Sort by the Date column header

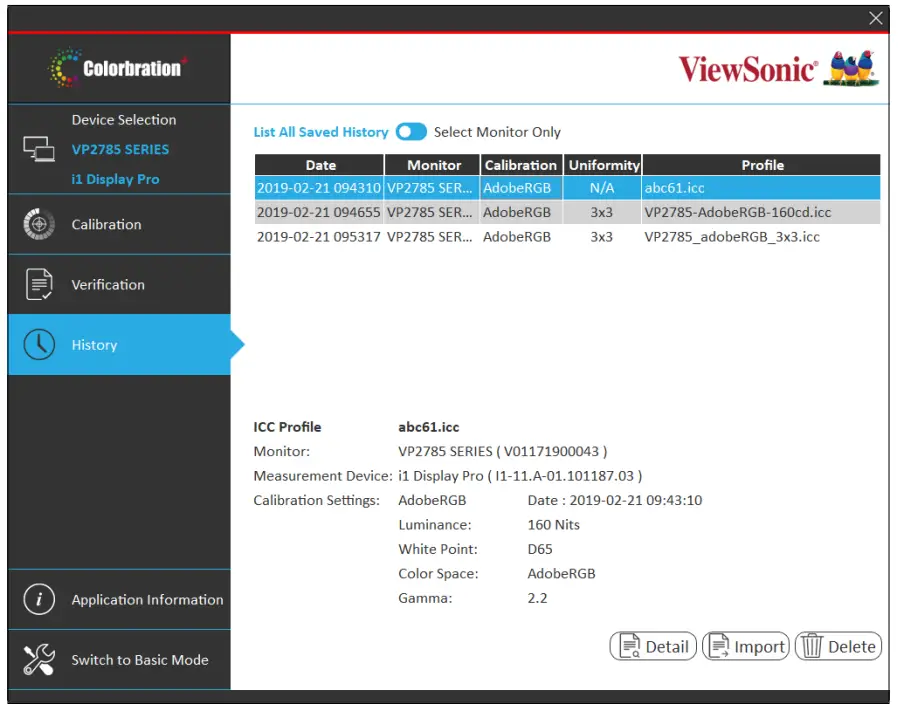(x=320, y=165)
